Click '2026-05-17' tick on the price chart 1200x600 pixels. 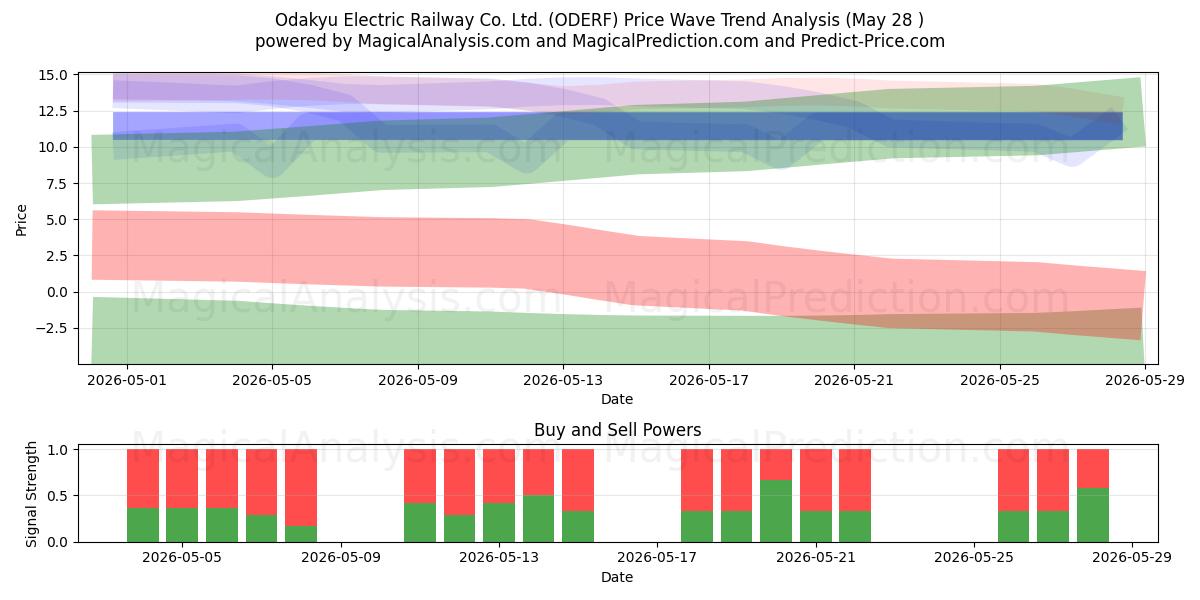709,380
